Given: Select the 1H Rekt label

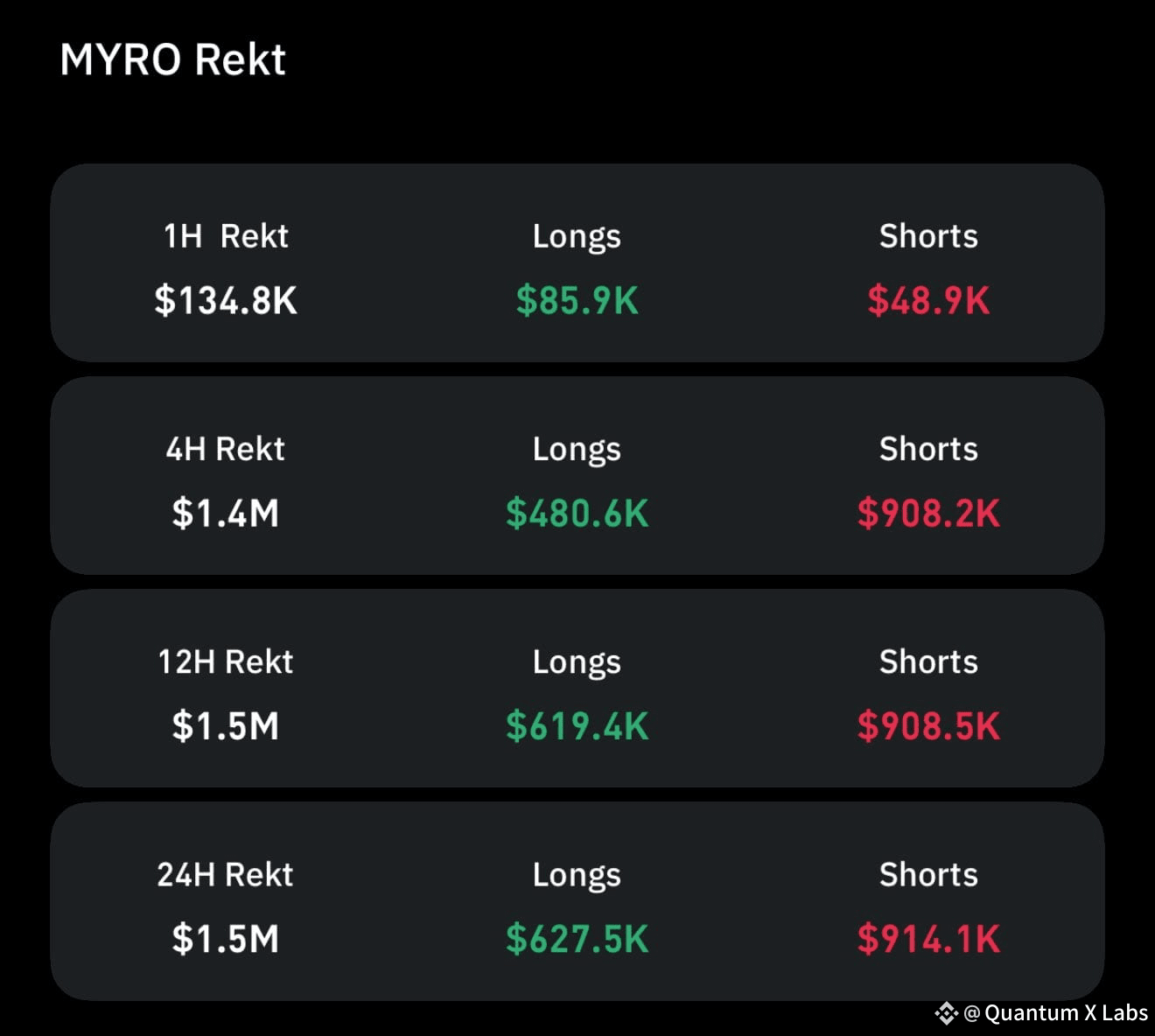Looking at the screenshot, I should [226, 236].
